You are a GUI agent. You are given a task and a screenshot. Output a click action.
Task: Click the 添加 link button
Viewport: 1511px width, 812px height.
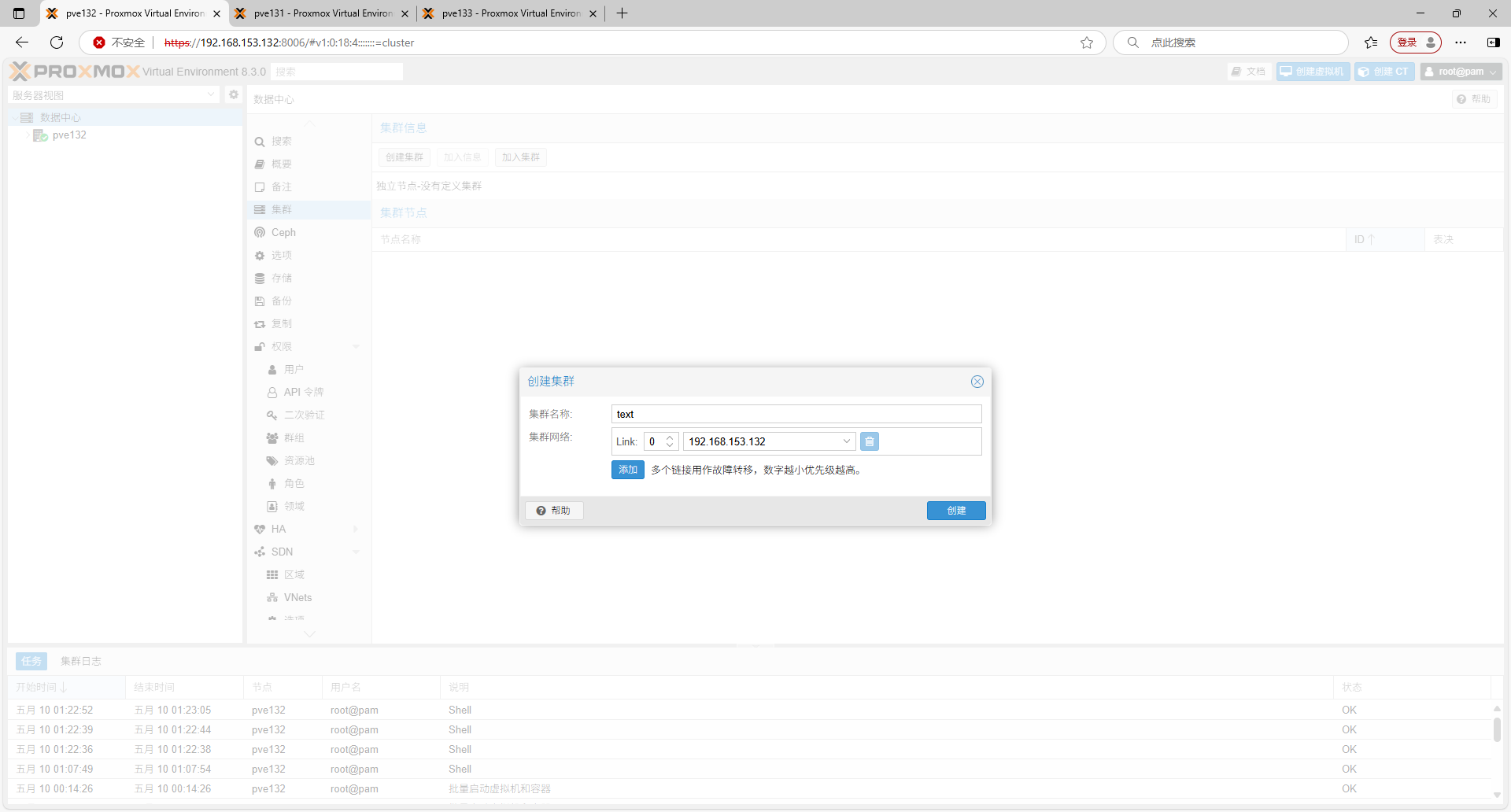pyautogui.click(x=628, y=470)
